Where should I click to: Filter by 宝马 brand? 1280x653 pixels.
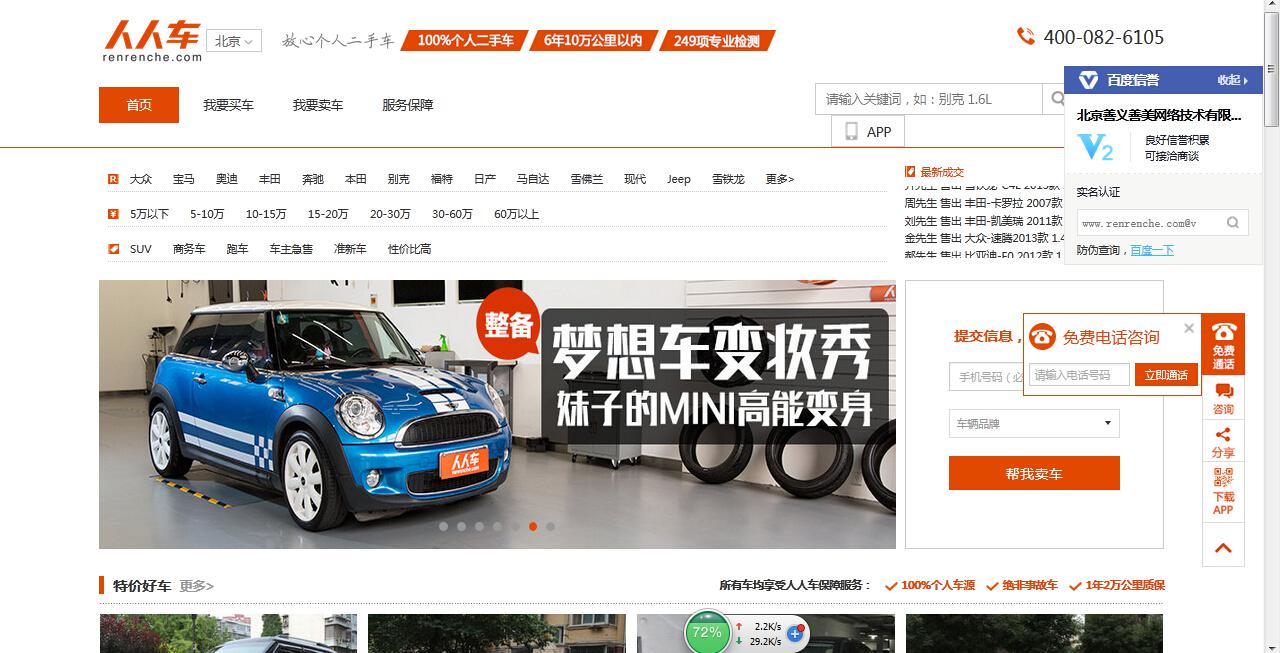pos(184,179)
